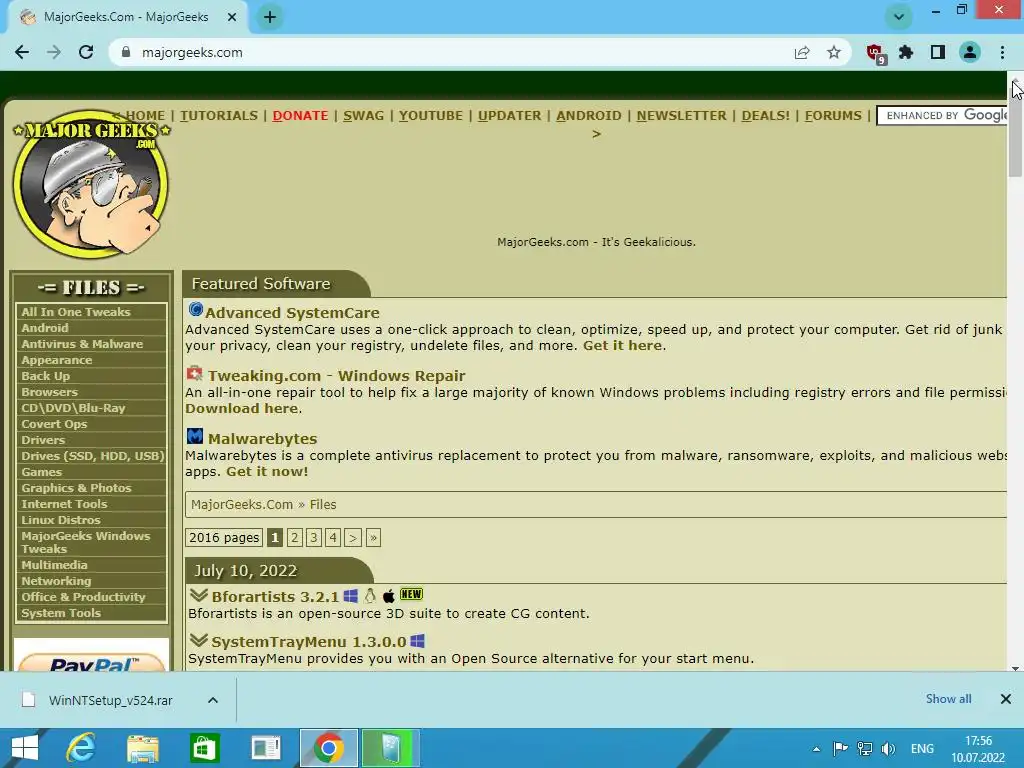Image resolution: width=1024 pixels, height=768 pixels.
Task: Open the ANDROID nav link
Action: coord(589,116)
